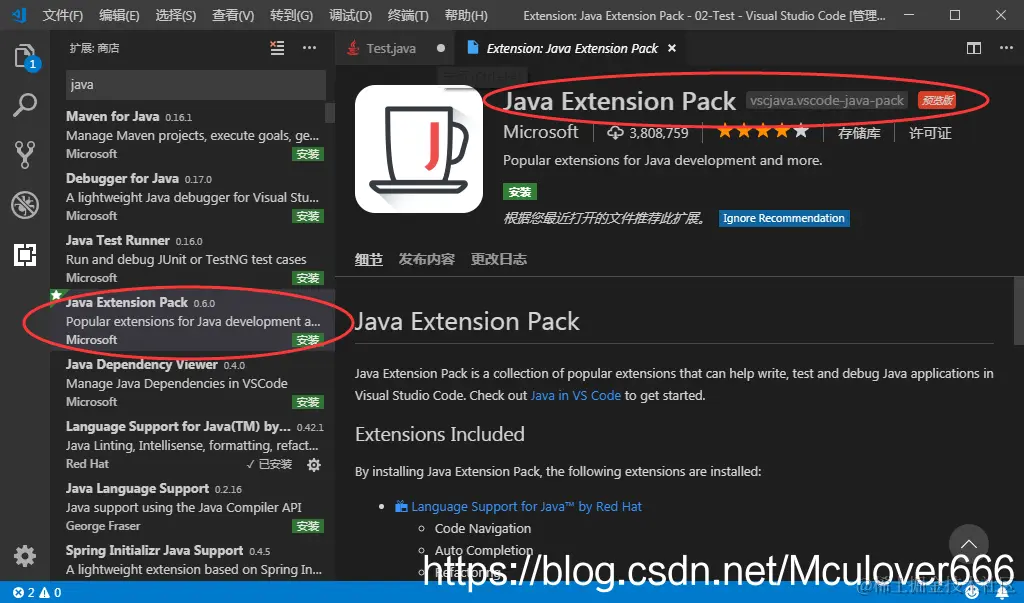Select the Extension: Java Extension Pack tab
1024x603 pixels.
(572, 48)
